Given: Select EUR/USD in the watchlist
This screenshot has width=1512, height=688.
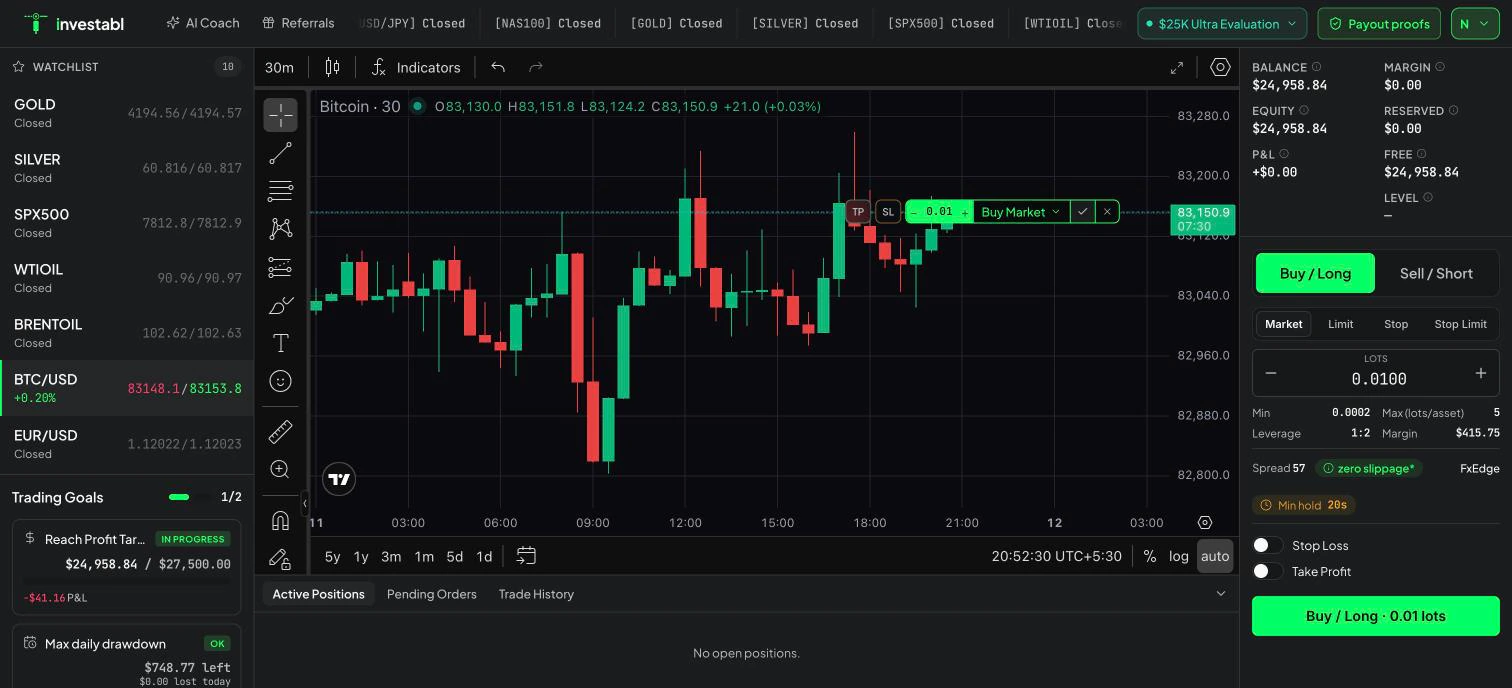Looking at the screenshot, I should pos(127,444).
